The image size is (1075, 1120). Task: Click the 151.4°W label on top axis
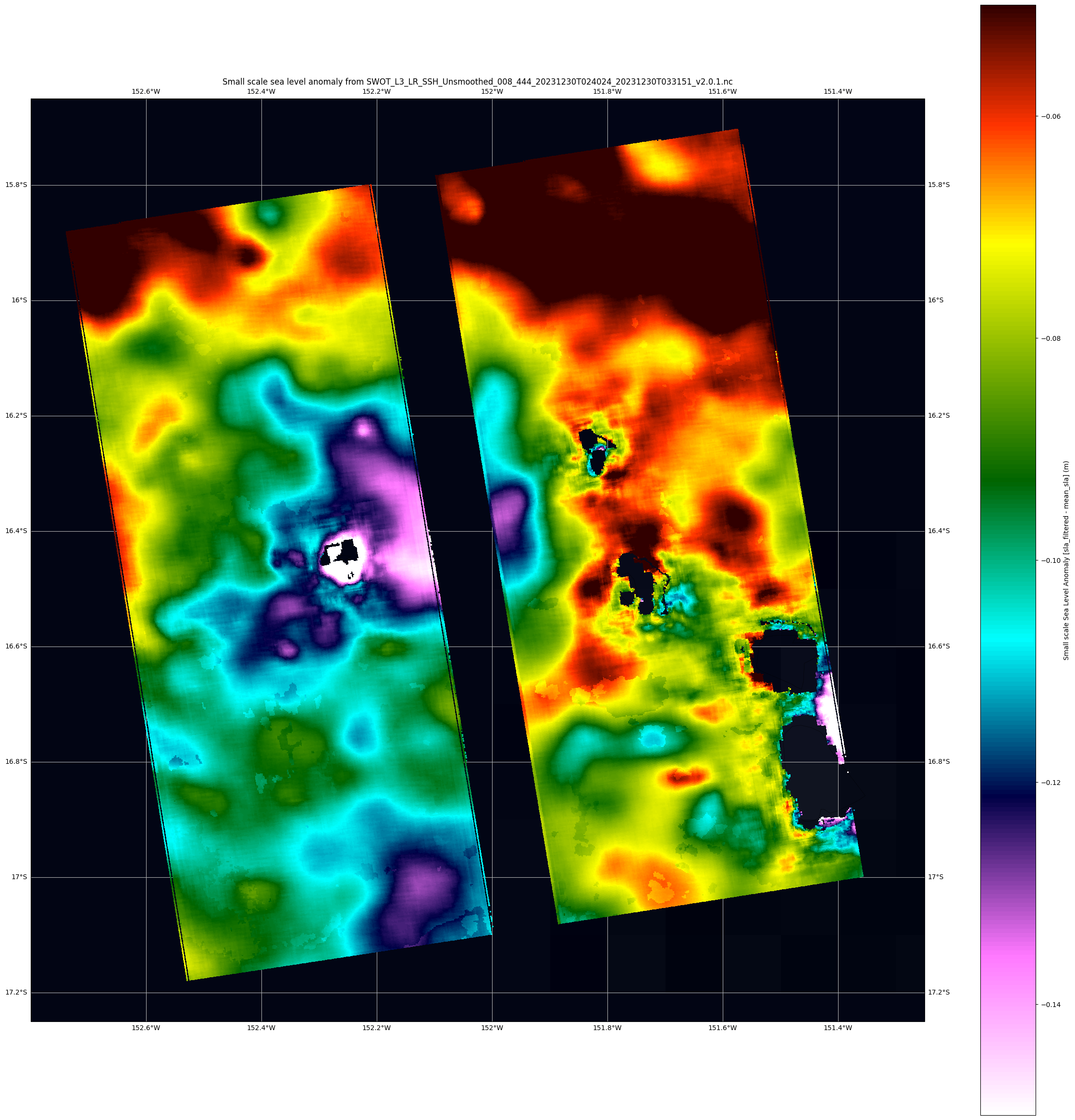tap(838, 91)
